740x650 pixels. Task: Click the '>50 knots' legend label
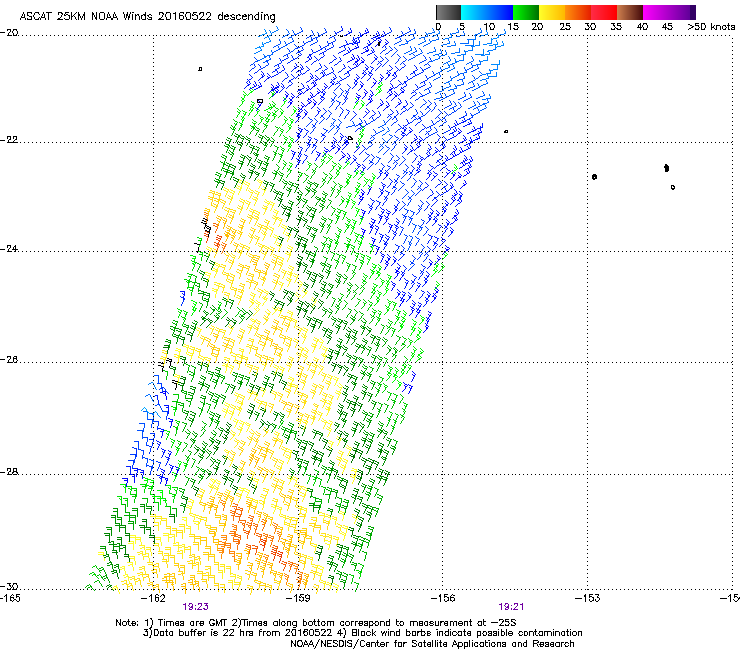tap(711, 27)
